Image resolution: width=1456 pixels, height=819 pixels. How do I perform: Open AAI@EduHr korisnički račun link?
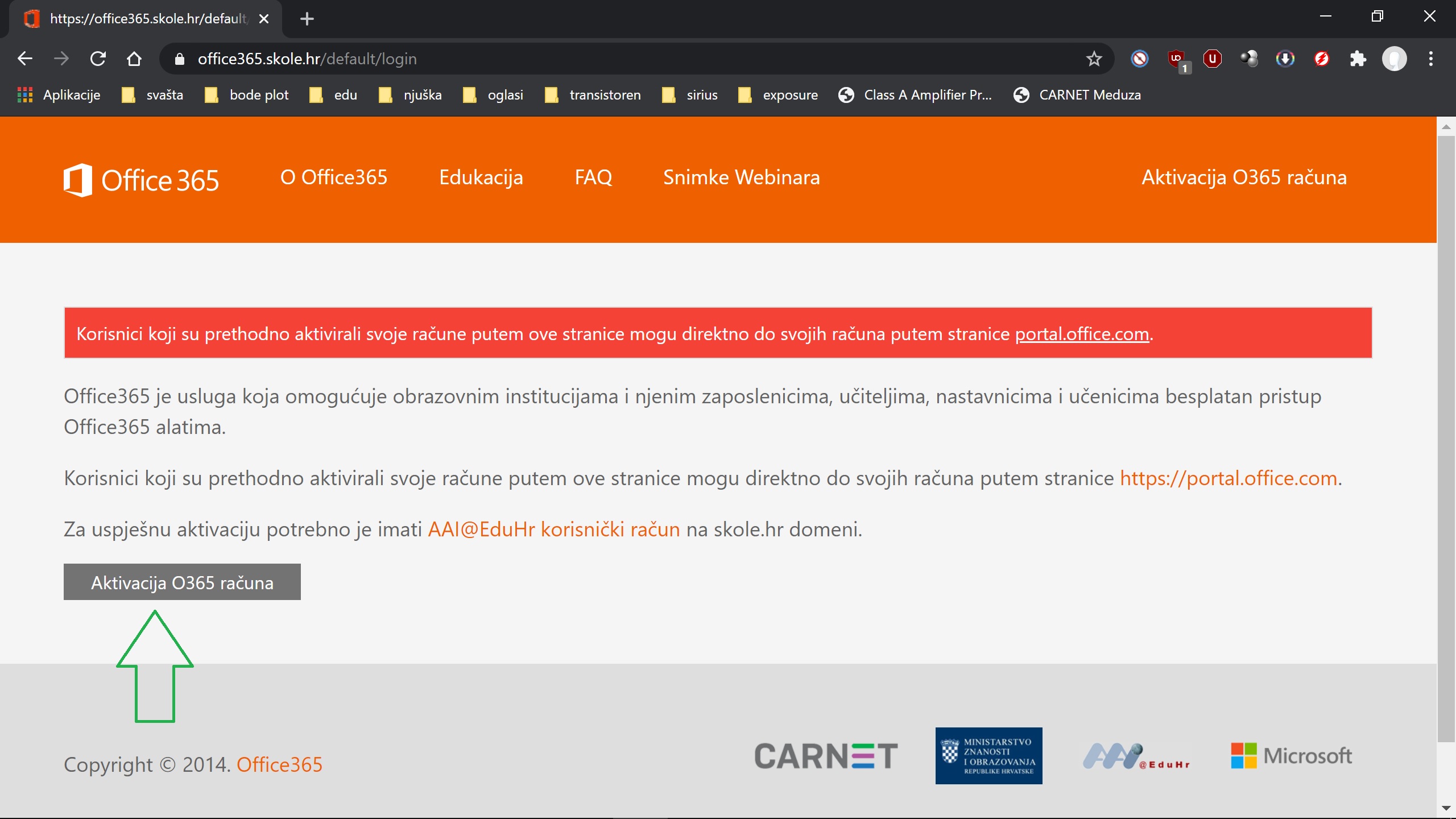click(x=554, y=530)
